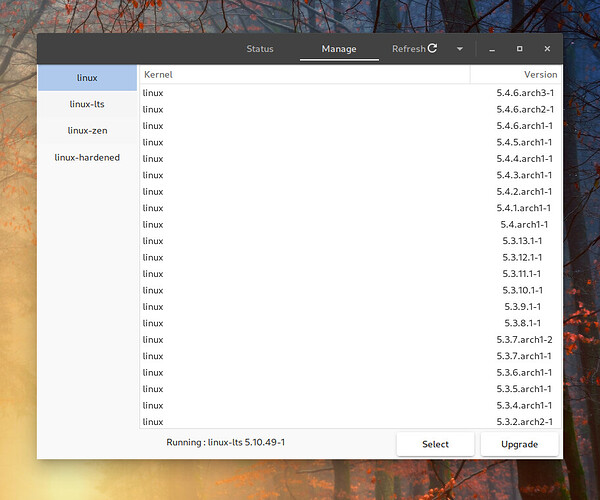Select kernel version 5.4.4.arch1-1 row
Screen dimensions: 600x500
pos(351,159)
